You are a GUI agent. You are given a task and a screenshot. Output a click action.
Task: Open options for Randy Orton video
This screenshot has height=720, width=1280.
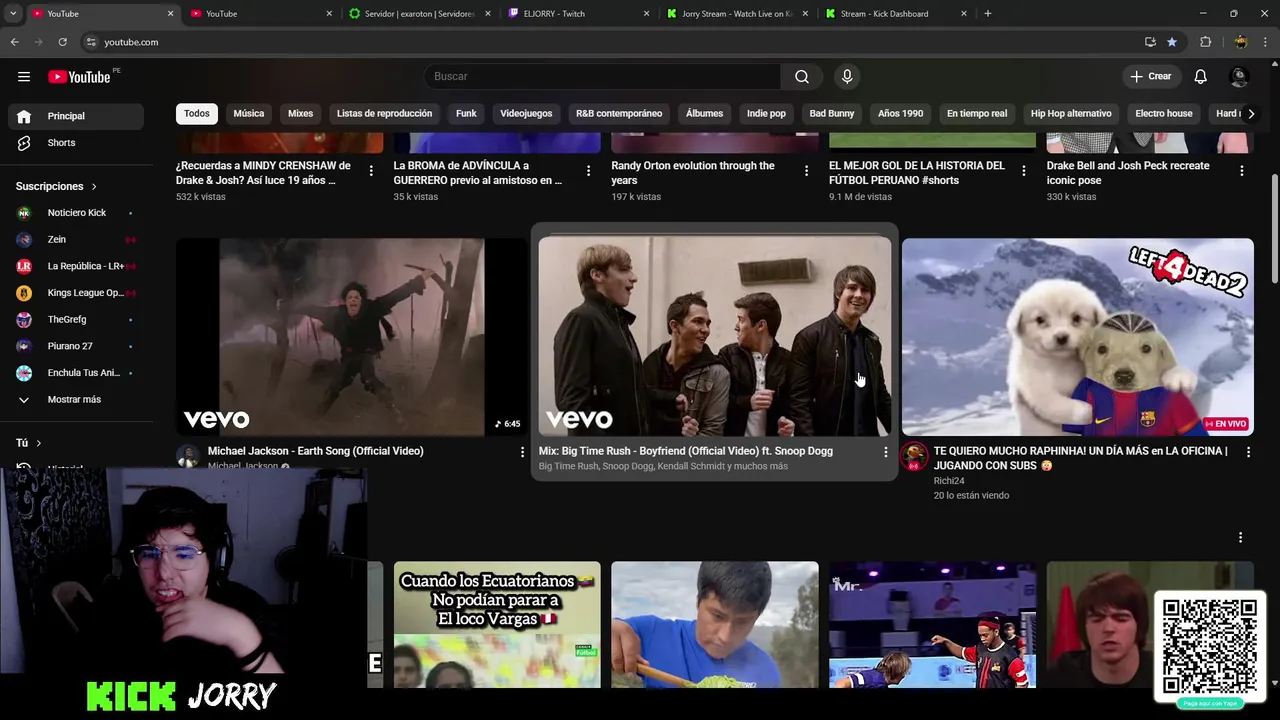pyautogui.click(x=806, y=171)
